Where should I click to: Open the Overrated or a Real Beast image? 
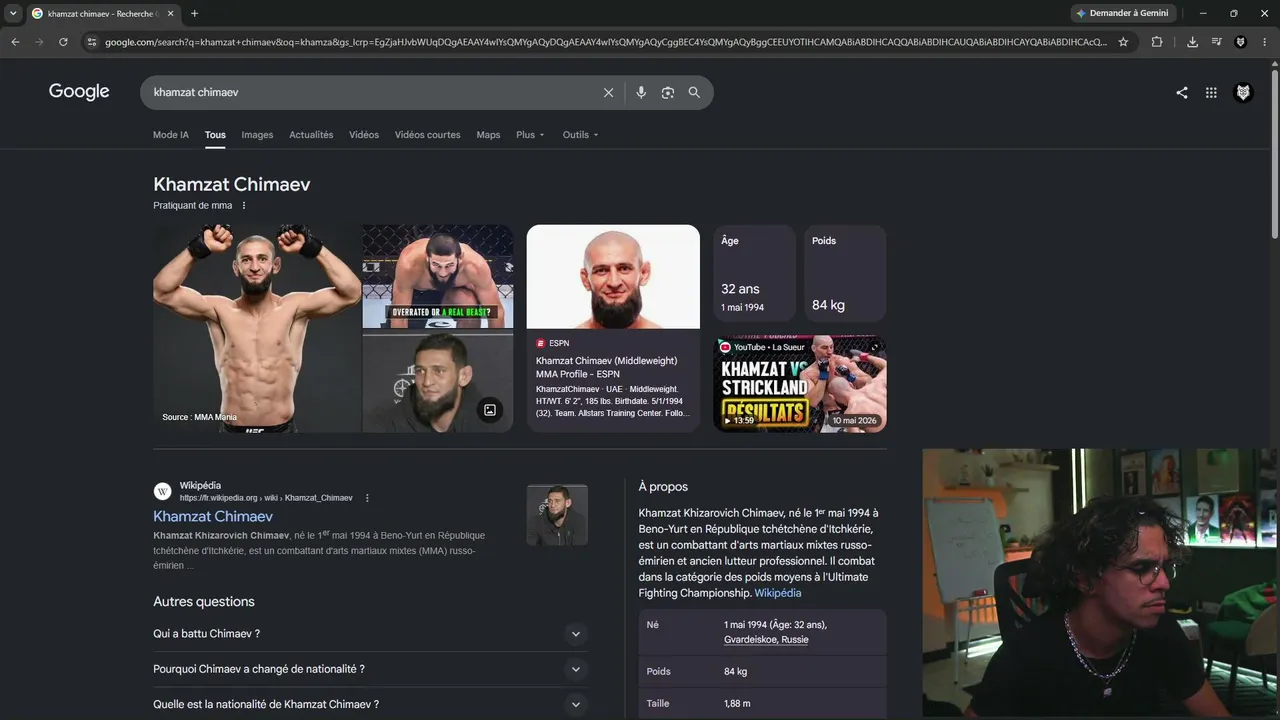(x=438, y=276)
